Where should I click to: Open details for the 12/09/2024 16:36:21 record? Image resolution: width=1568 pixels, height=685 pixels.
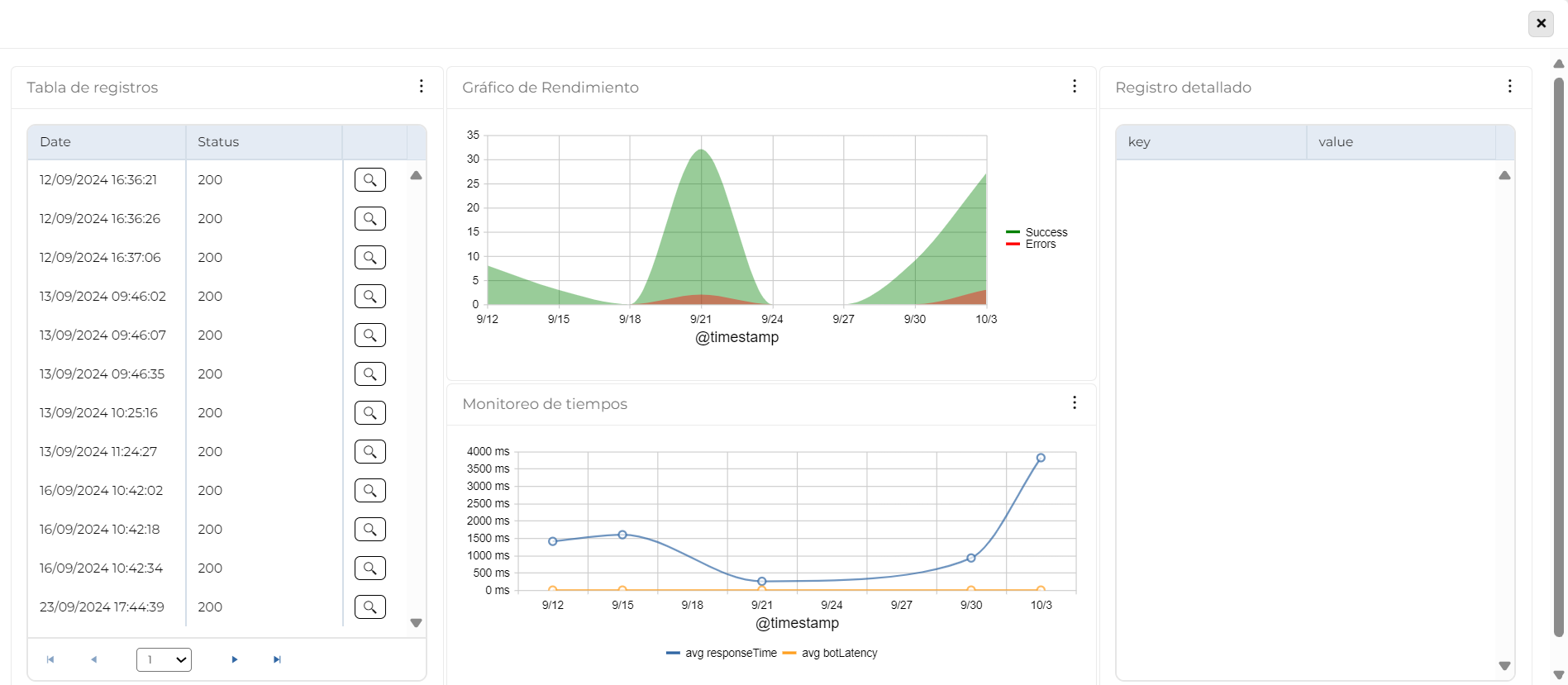(x=369, y=179)
